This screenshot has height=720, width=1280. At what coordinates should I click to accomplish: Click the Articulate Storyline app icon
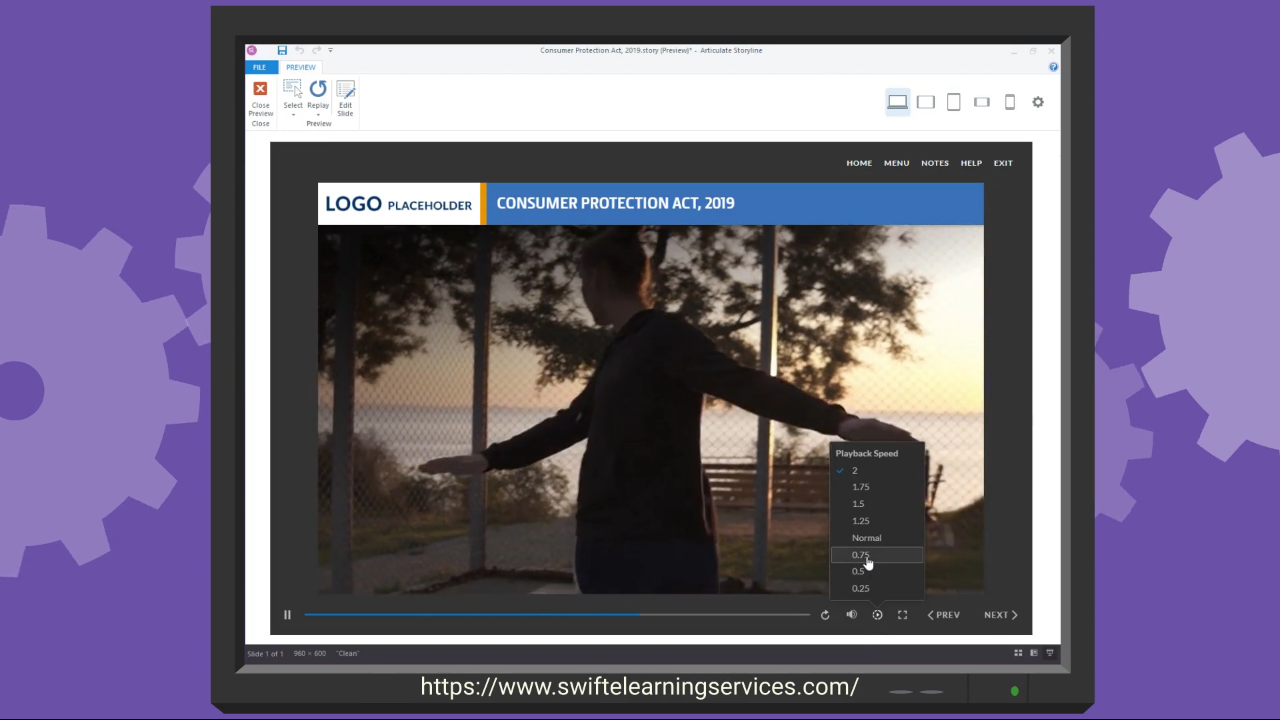(252, 50)
